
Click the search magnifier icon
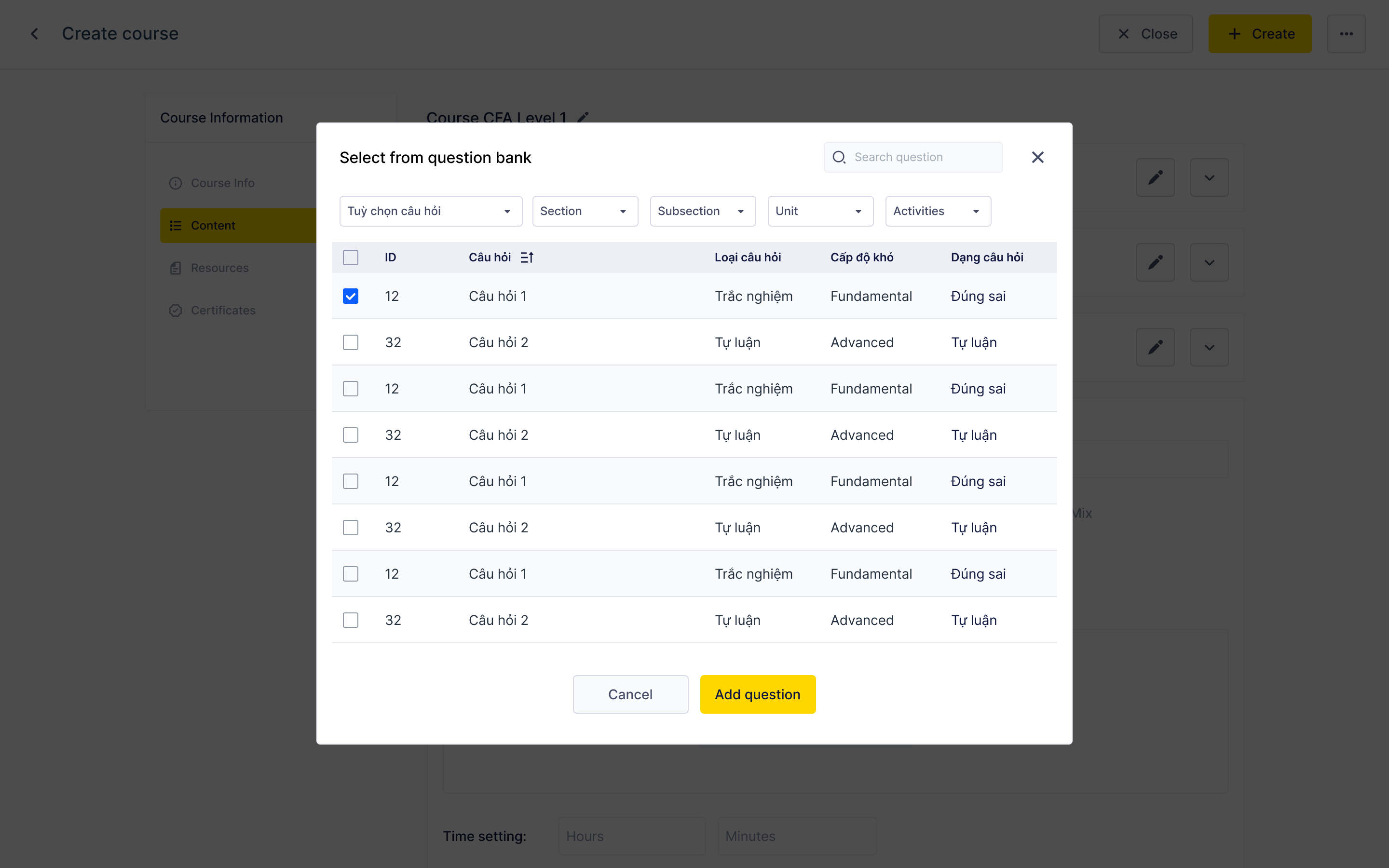pyautogui.click(x=839, y=157)
